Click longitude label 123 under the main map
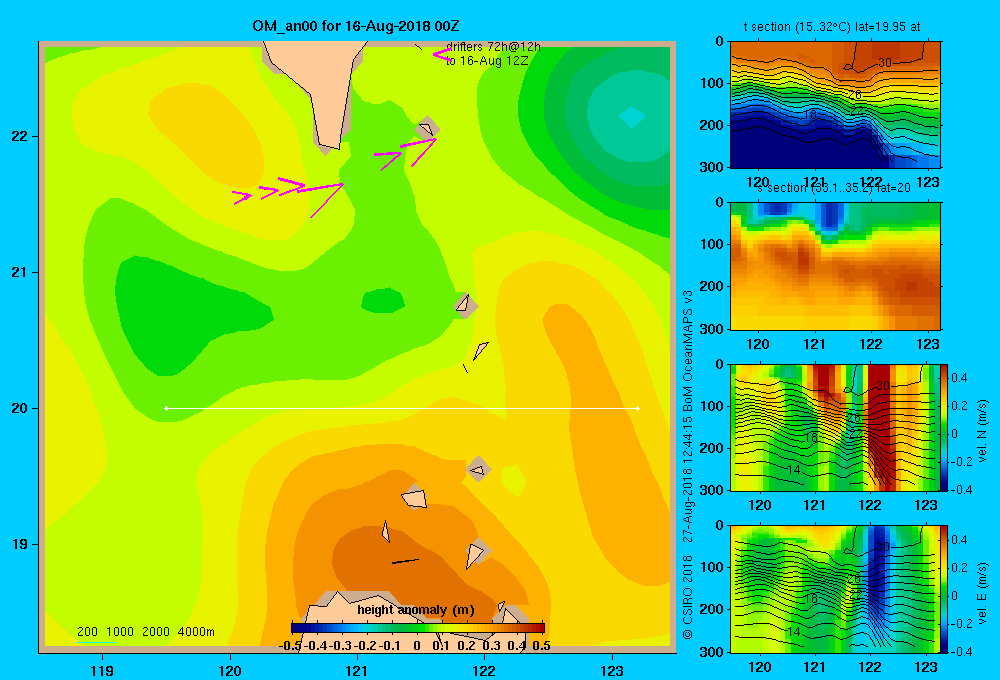Screen dimensions: 1000x680 [612, 670]
